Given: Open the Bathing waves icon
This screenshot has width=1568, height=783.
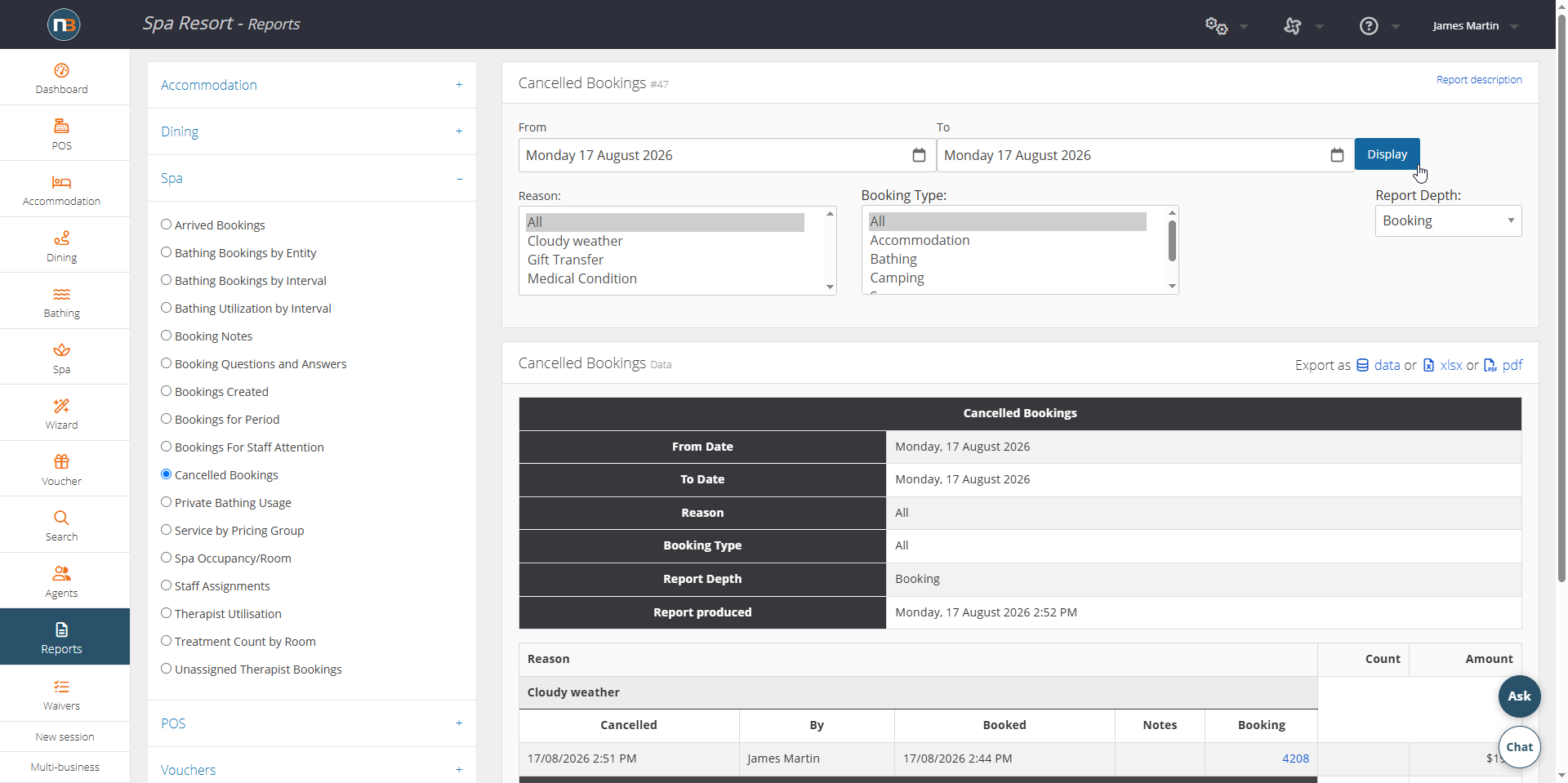Looking at the screenshot, I should 61,295.
